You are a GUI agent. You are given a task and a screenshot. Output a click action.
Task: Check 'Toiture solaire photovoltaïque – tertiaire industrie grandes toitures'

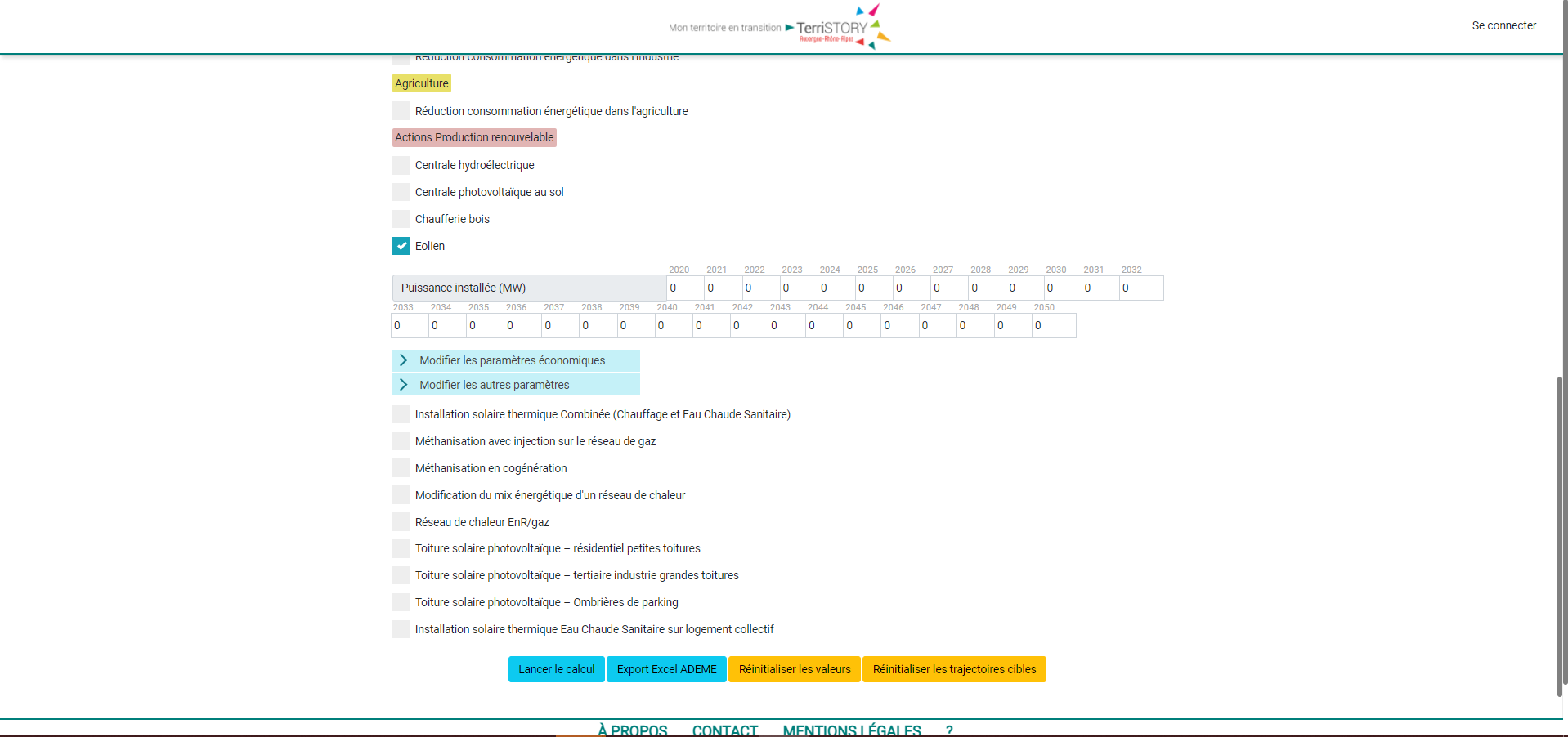401,575
